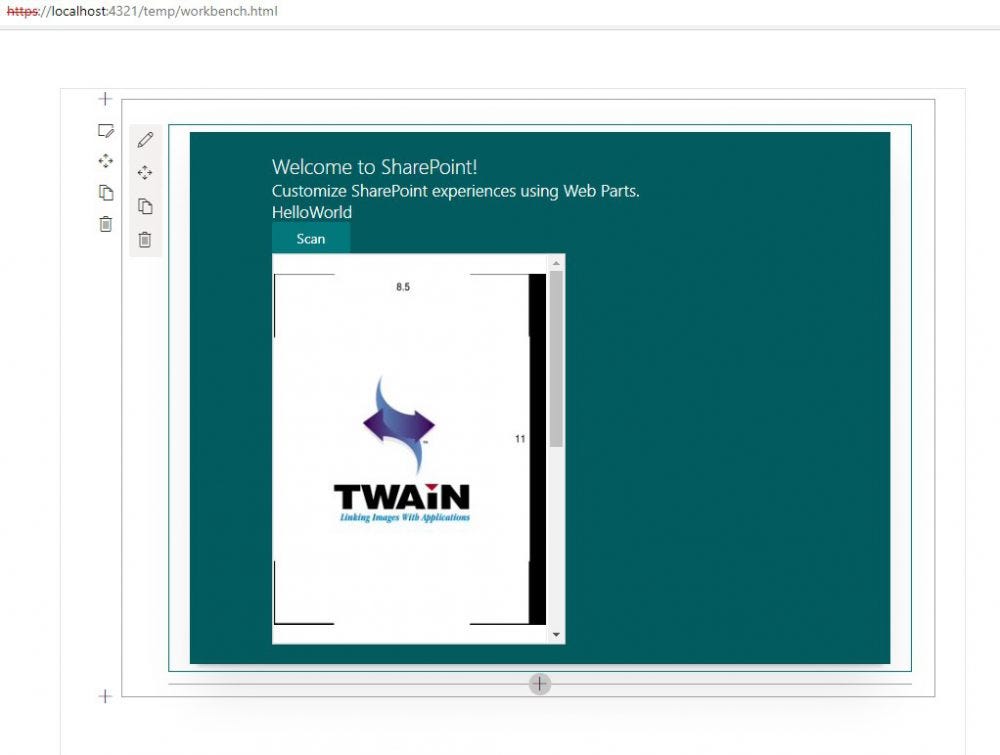The width and height of the screenshot is (1000, 755).
Task: Duplicate the HelloWorld web part via the copy icon
Action: pos(145,205)
